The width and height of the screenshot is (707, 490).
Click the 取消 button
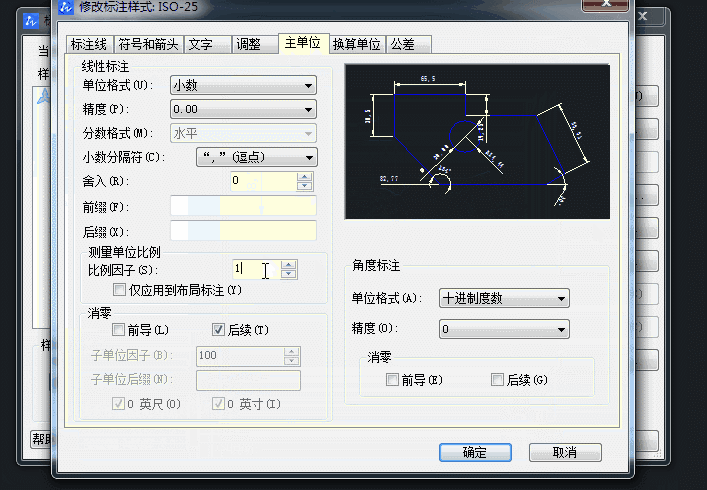click(x=565, y=452)
